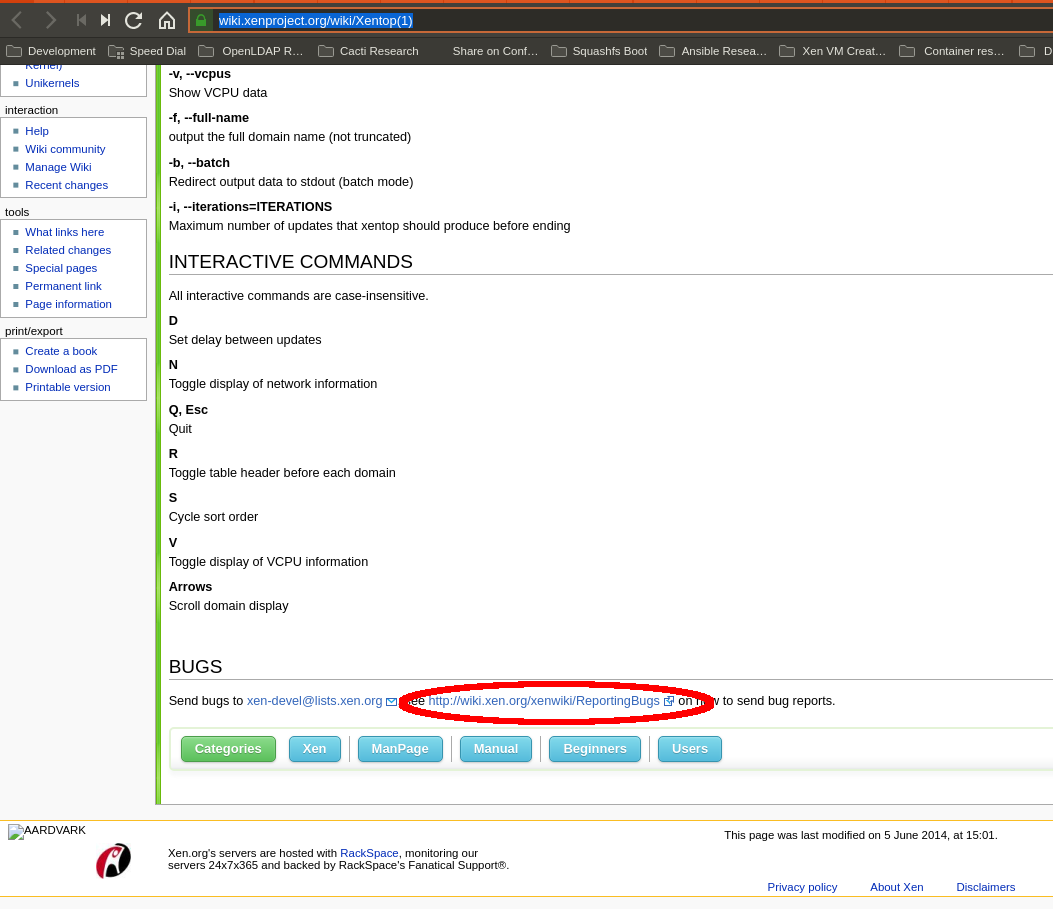Screen dimensions: 1053x909
Task: Open the Speed Dial bookmark
Action: [x=147, y=51]
